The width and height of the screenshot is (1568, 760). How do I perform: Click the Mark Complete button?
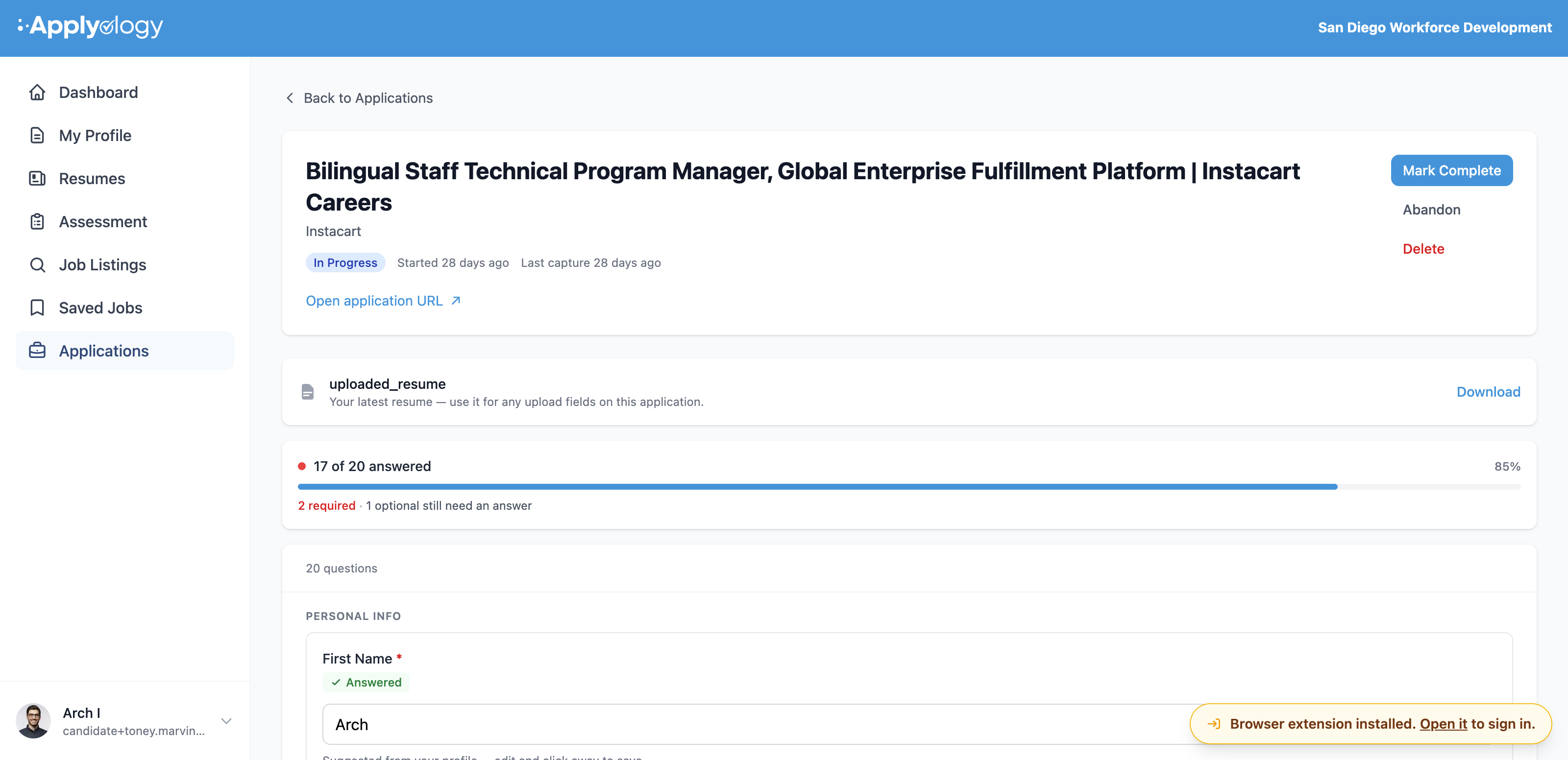pos(1452,170)
